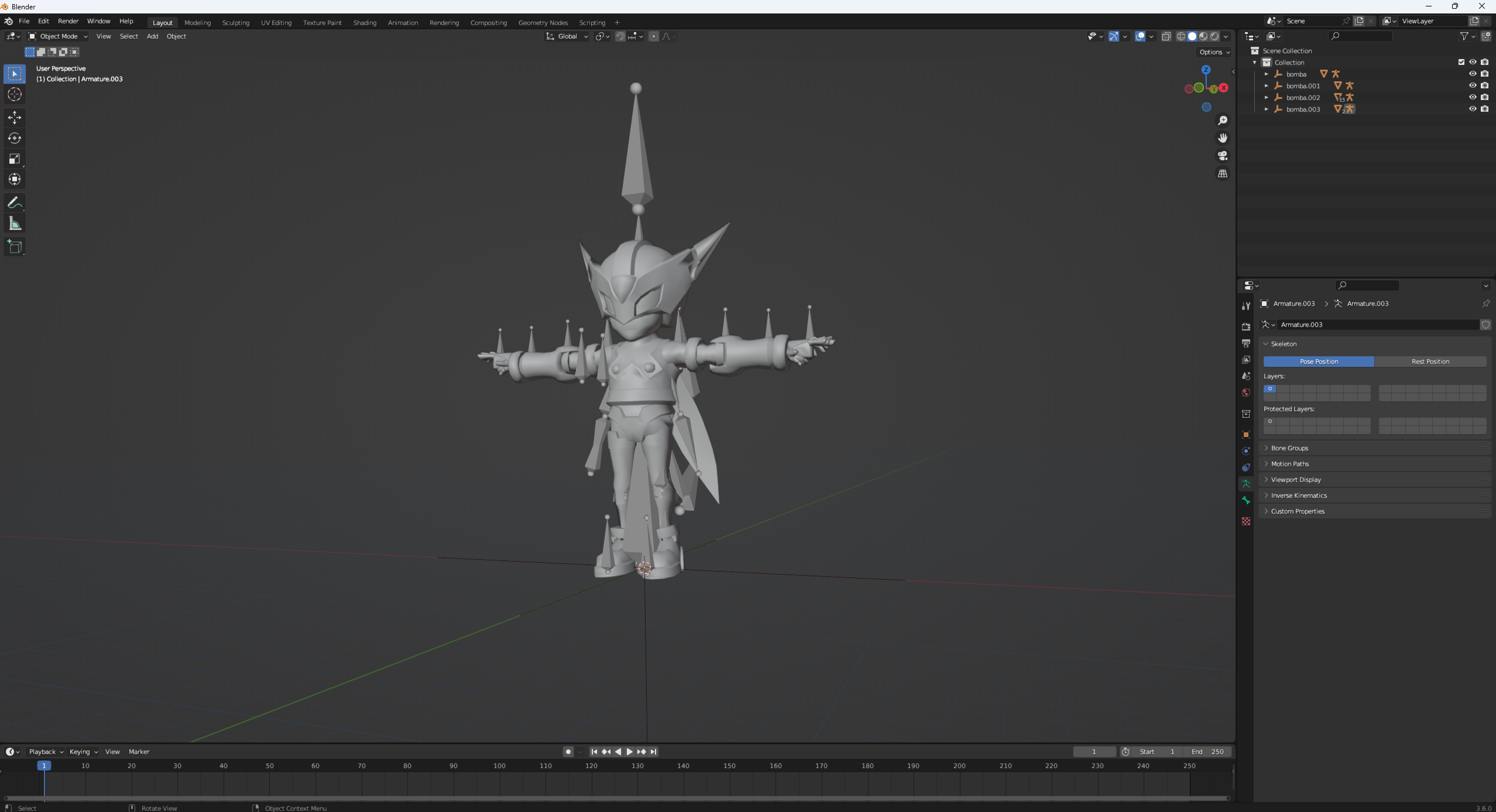Disable bomba.003 render camera icon
Viewport: 1496px width, 812px height.
tap(1485, 109)
